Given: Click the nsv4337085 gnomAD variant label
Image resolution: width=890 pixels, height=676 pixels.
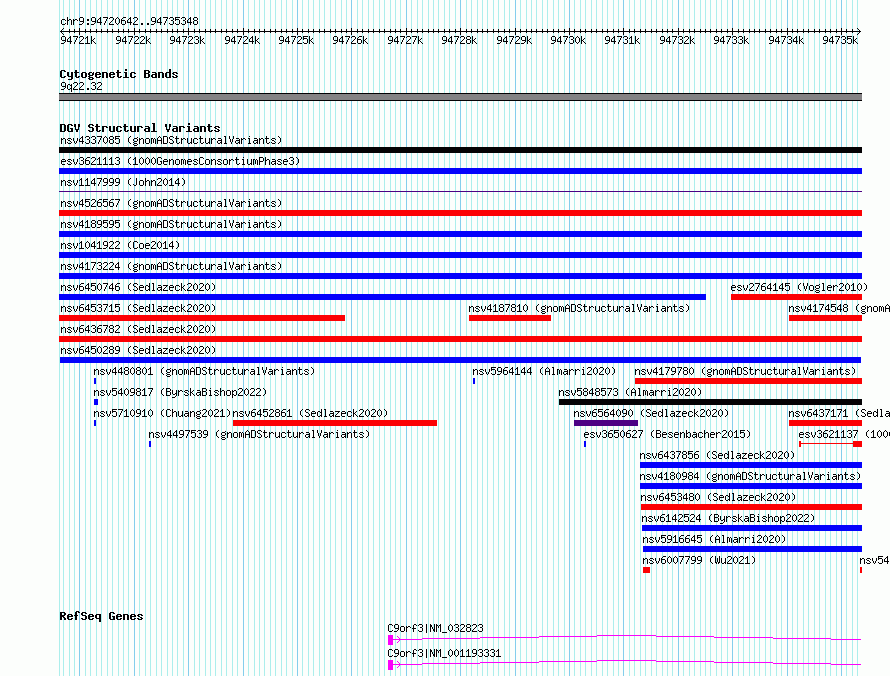Looking at the screenshot, I should [x=171, y=140].
